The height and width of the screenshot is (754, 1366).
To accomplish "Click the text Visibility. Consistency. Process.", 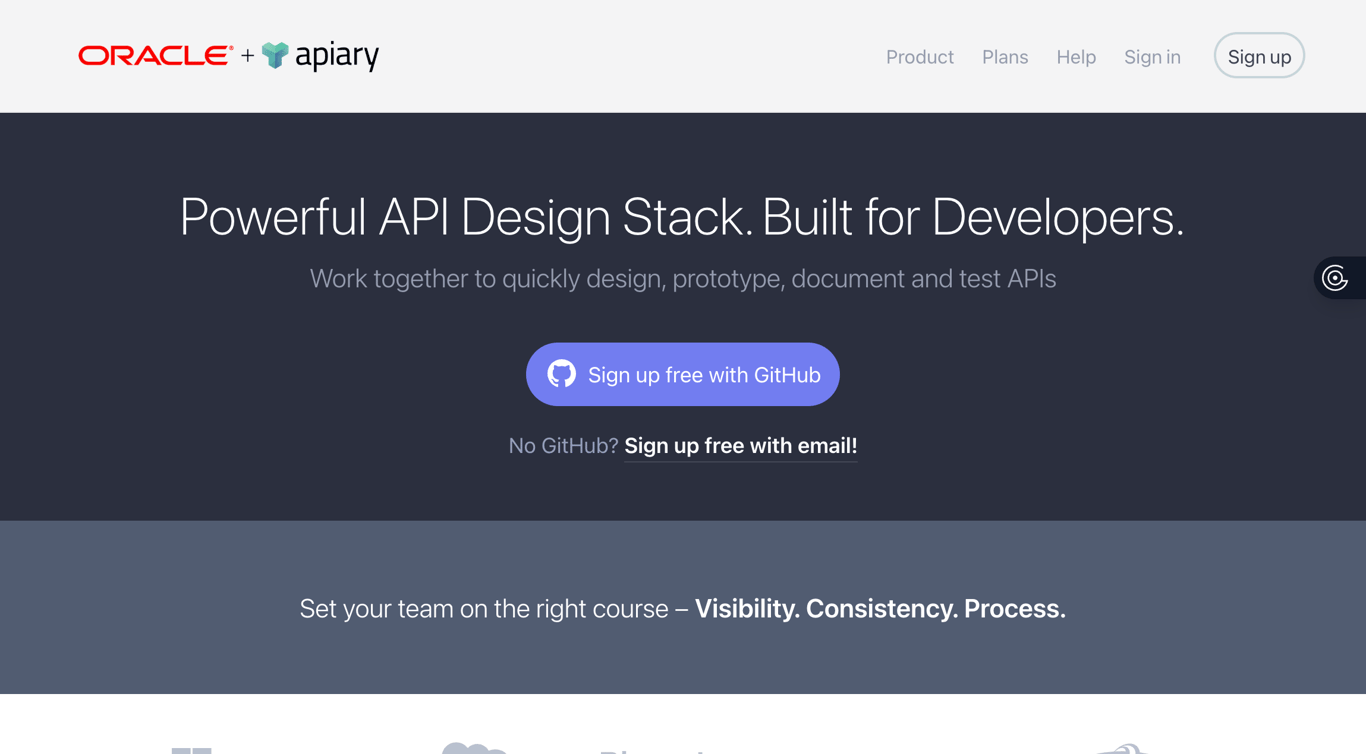I will 880,608.
